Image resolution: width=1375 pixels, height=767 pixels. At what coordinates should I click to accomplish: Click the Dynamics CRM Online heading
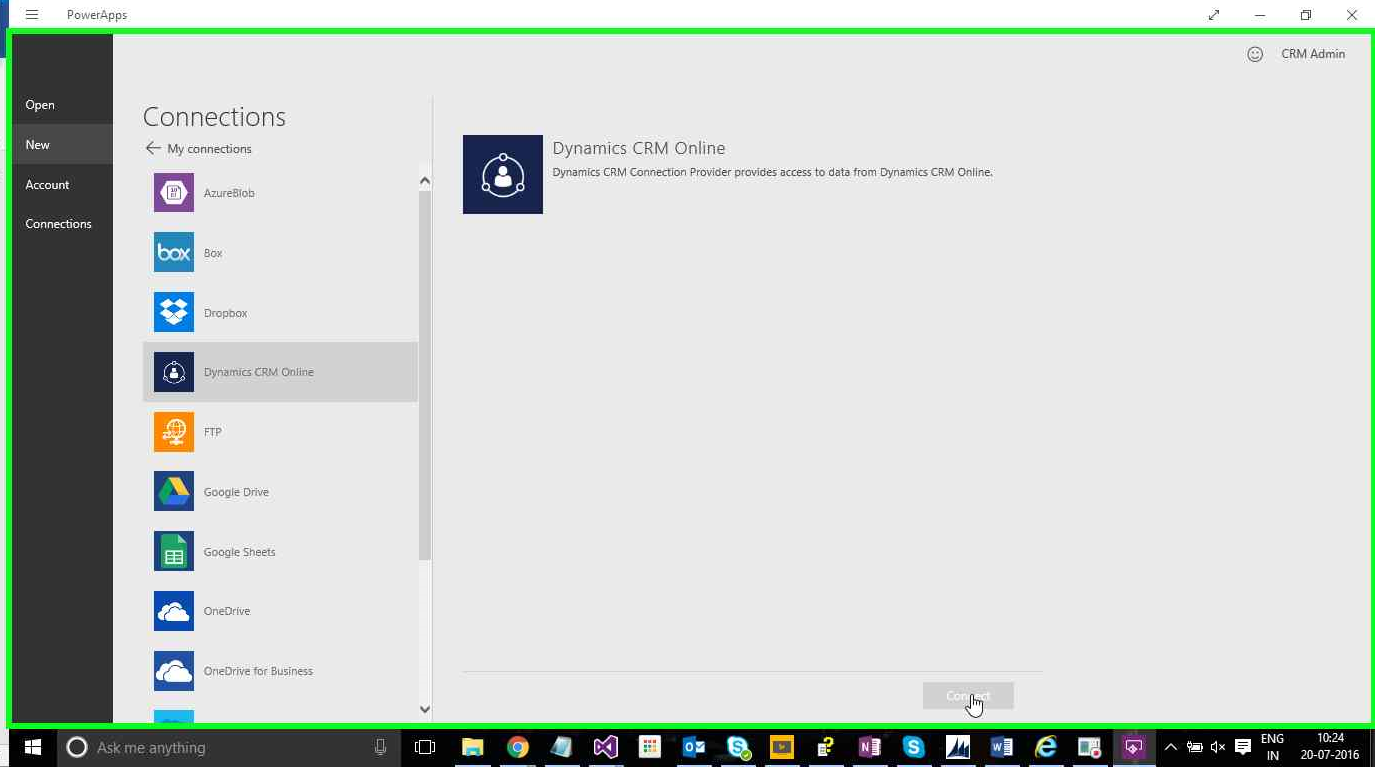pyautogui.click(x=639, y=148)
